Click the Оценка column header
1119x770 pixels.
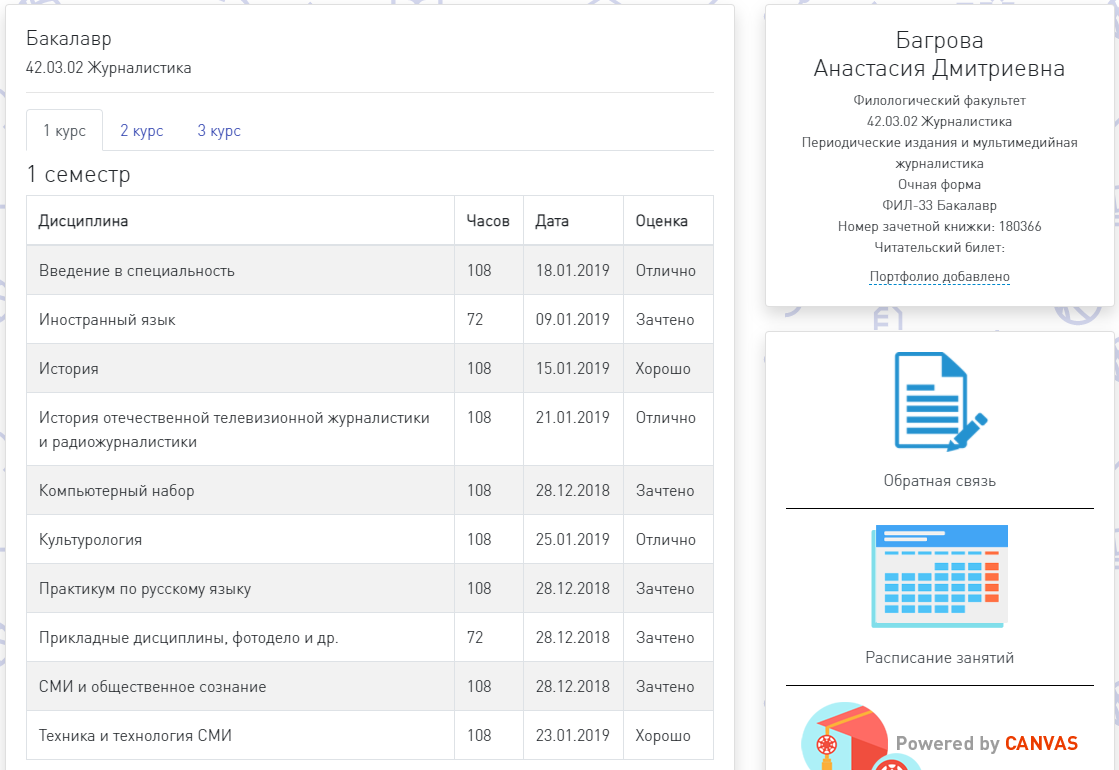pyautogui.click(x=662, y=221)
